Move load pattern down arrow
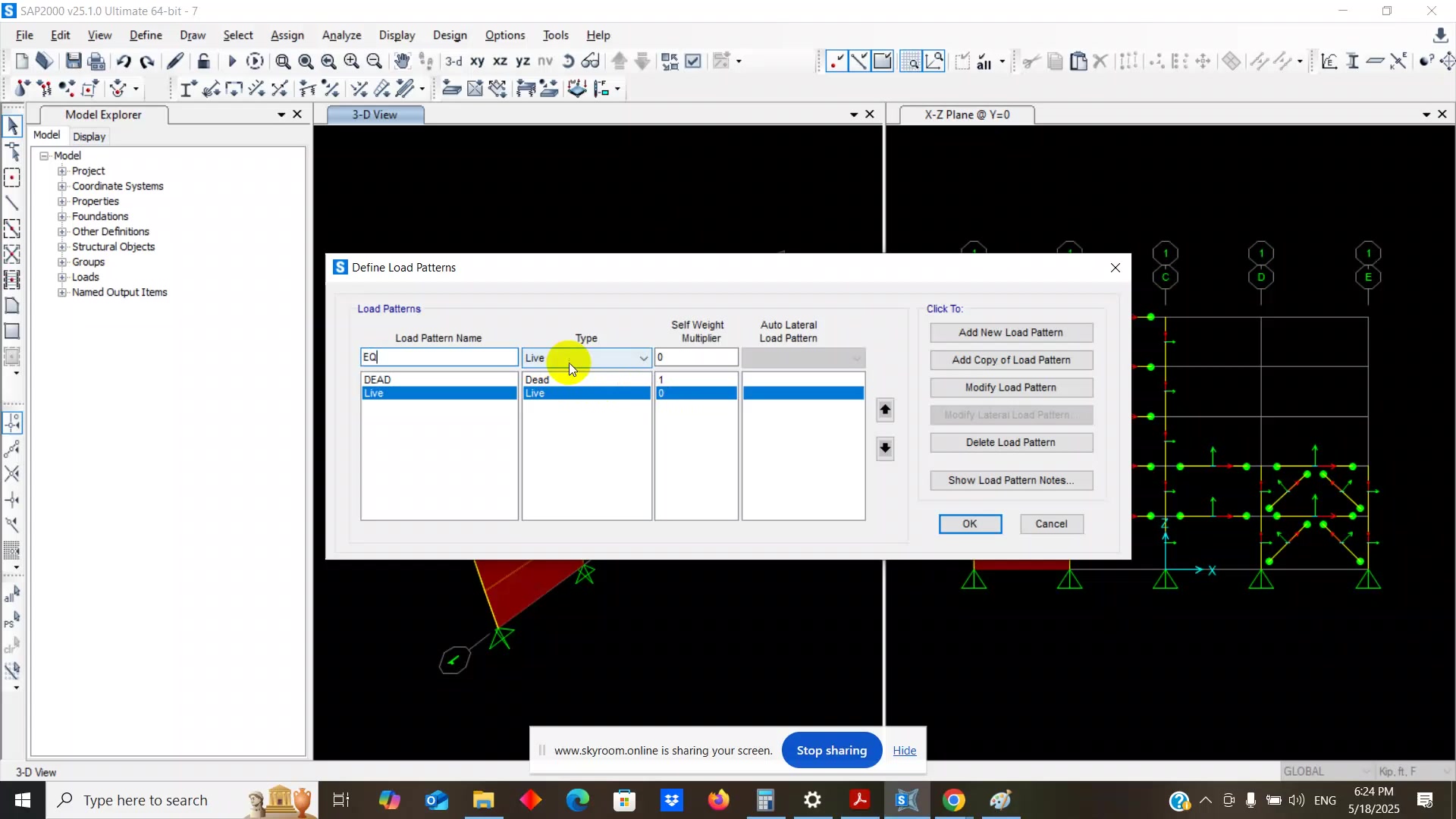1456x819 pixels. tap(885, 448)
